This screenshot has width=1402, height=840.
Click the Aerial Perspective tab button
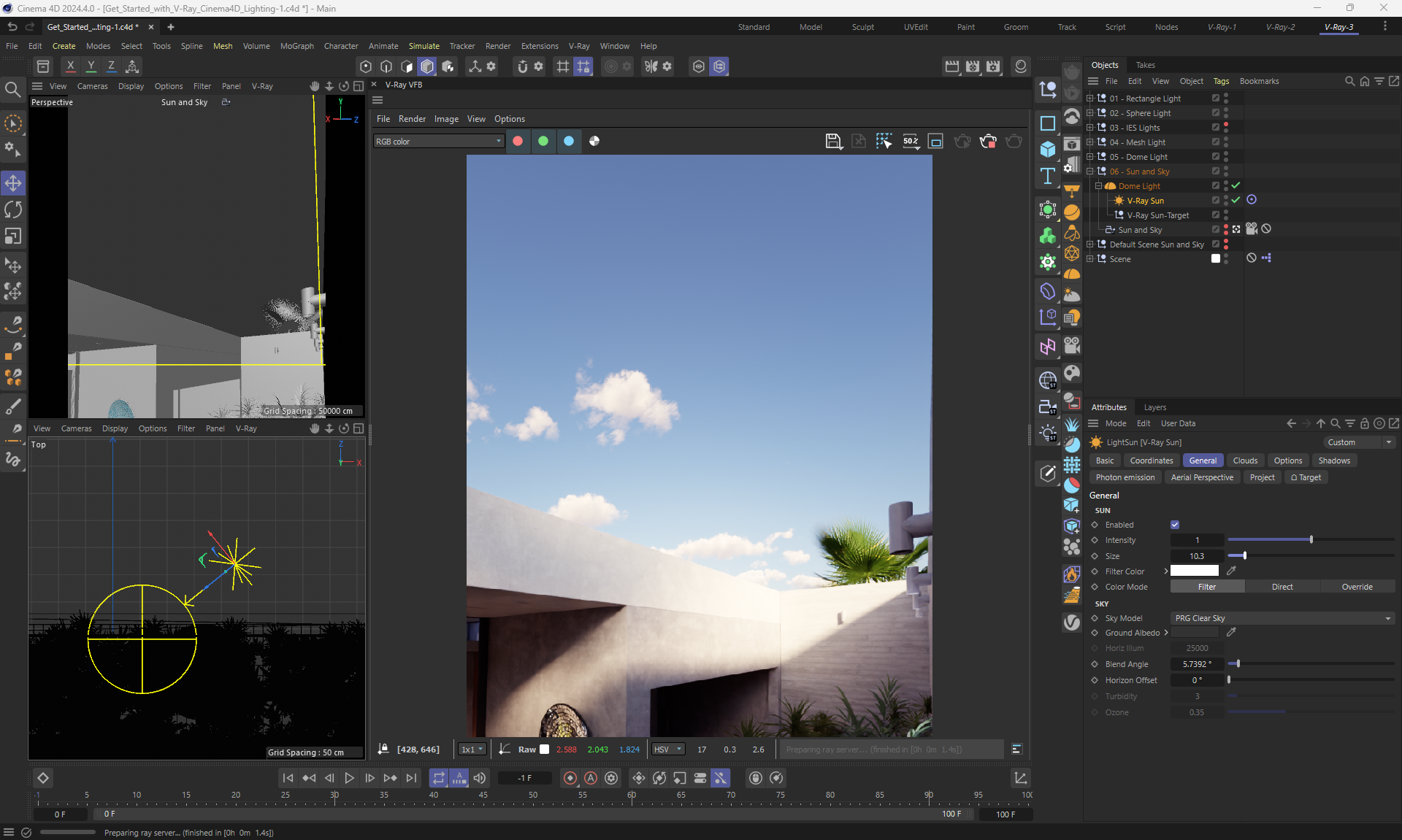tap(1201, 477)
